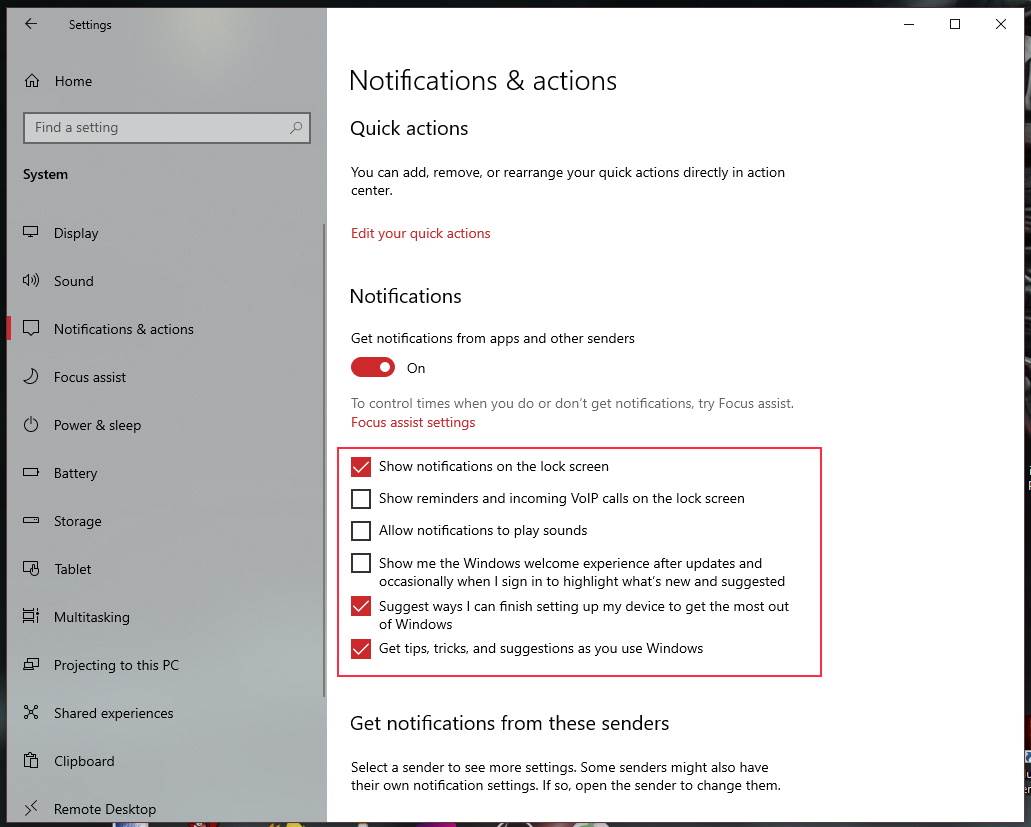Uncheck Get tips, tricks, and suggestions
The image size is (1031, 827).
tap(361, 649)
